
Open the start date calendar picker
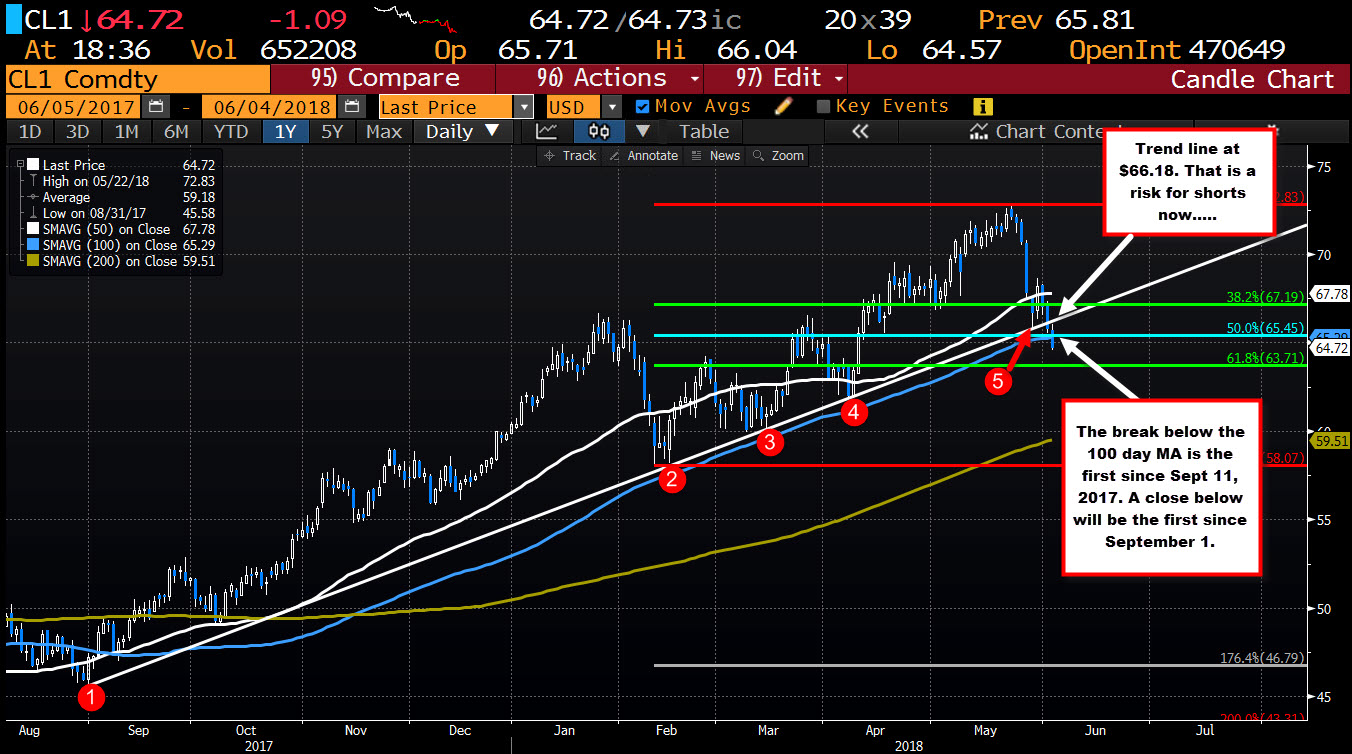pyautogui.click(x=155, y=107)
